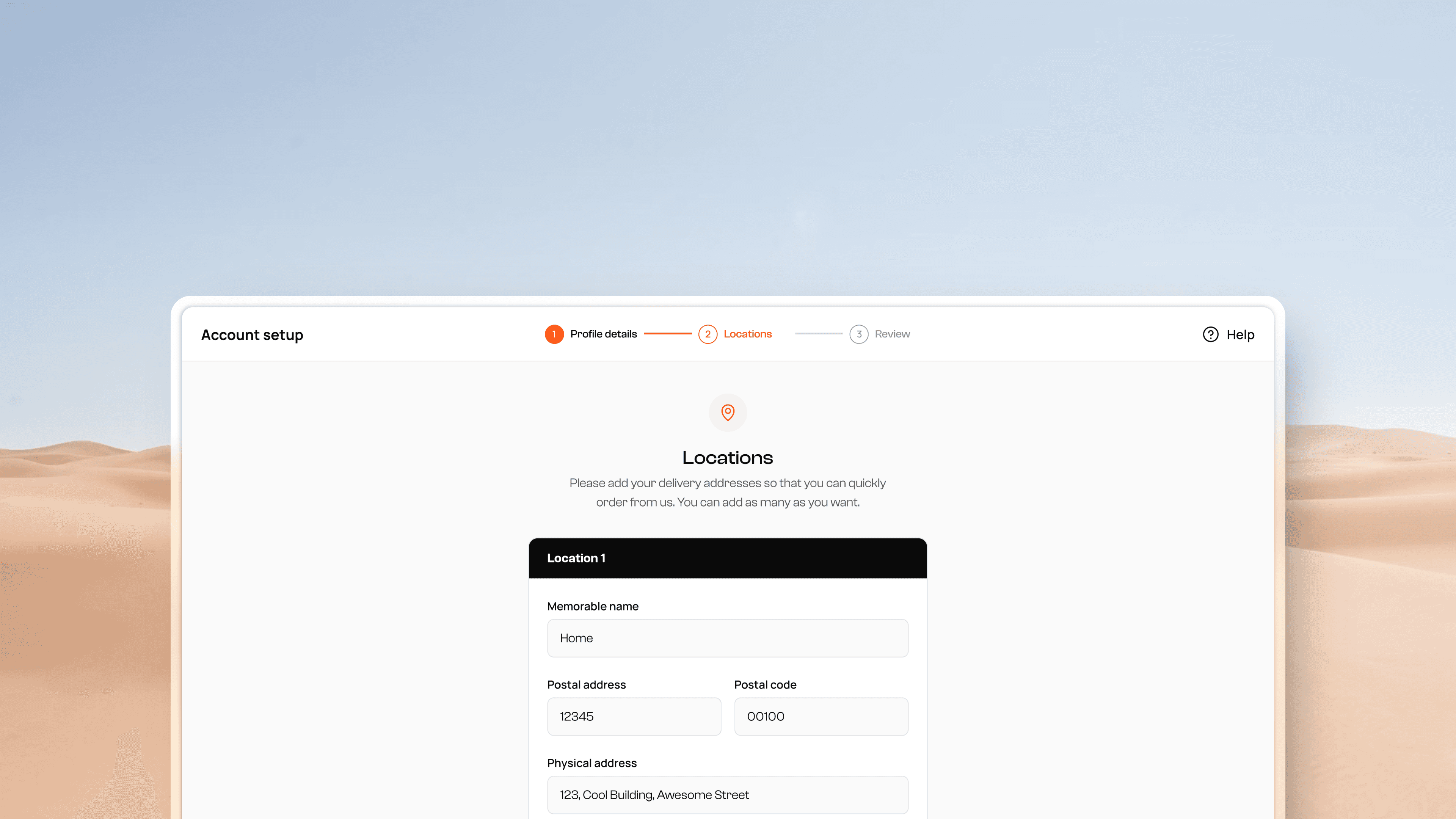Go to the Profile details step
The width and height of the screenshot is (1456, 819).
point(603,334)
